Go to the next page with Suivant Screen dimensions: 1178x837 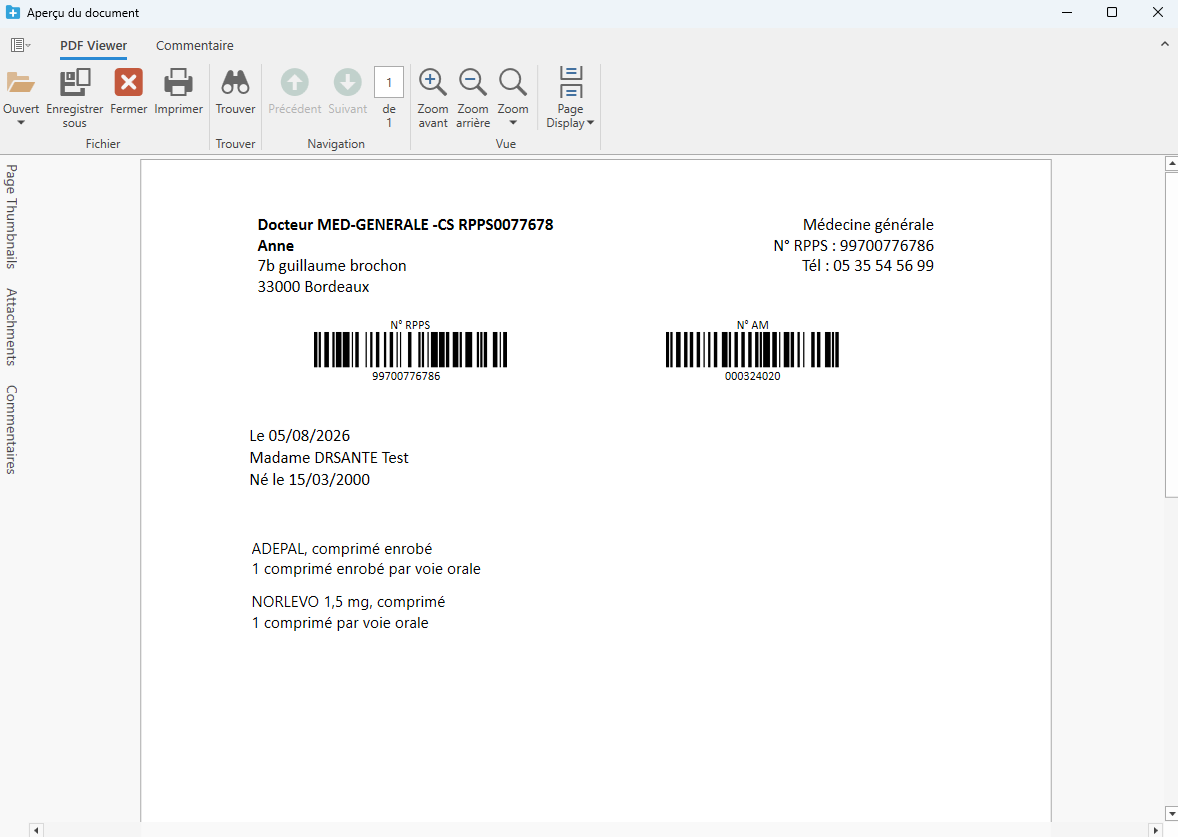click(x=348, y=83)
